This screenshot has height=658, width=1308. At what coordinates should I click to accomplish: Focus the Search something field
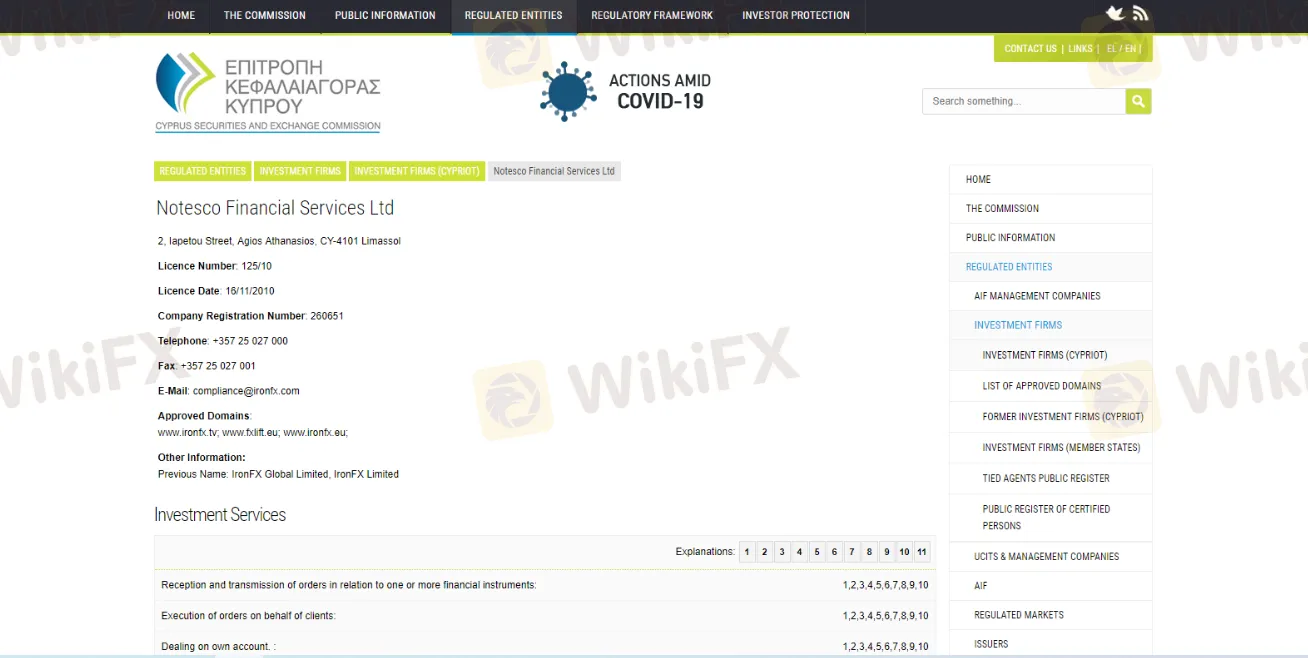[x=1024, y=101]
